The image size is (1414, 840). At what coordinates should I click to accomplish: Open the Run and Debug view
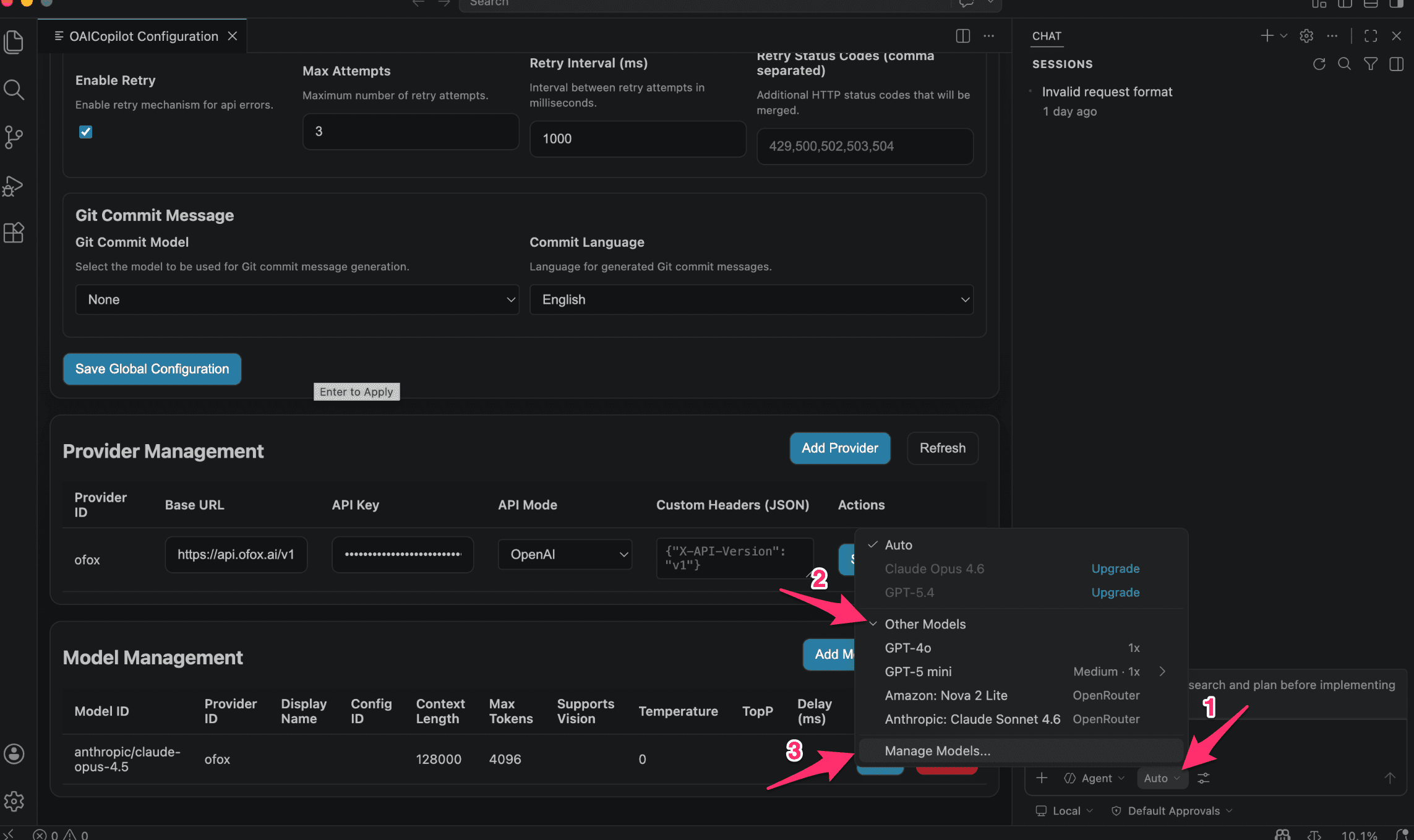tap(14, 186)
